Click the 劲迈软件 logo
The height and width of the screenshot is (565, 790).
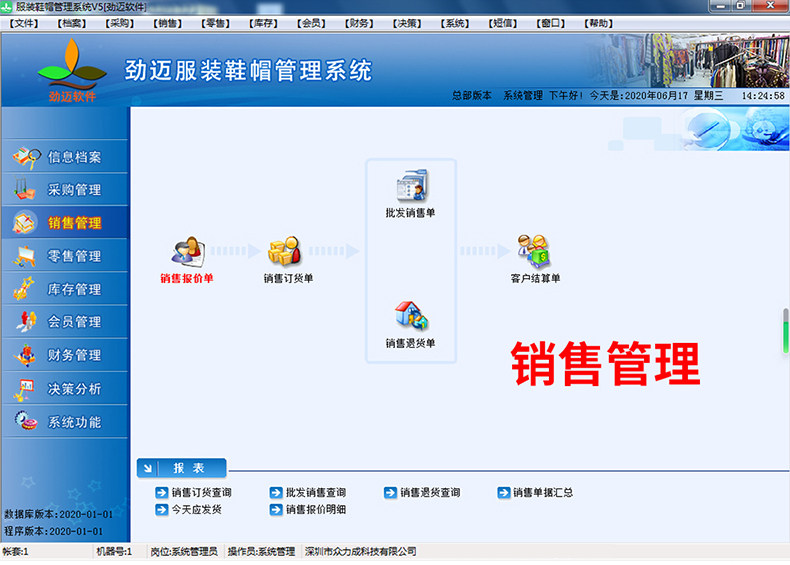click(72, 70)
